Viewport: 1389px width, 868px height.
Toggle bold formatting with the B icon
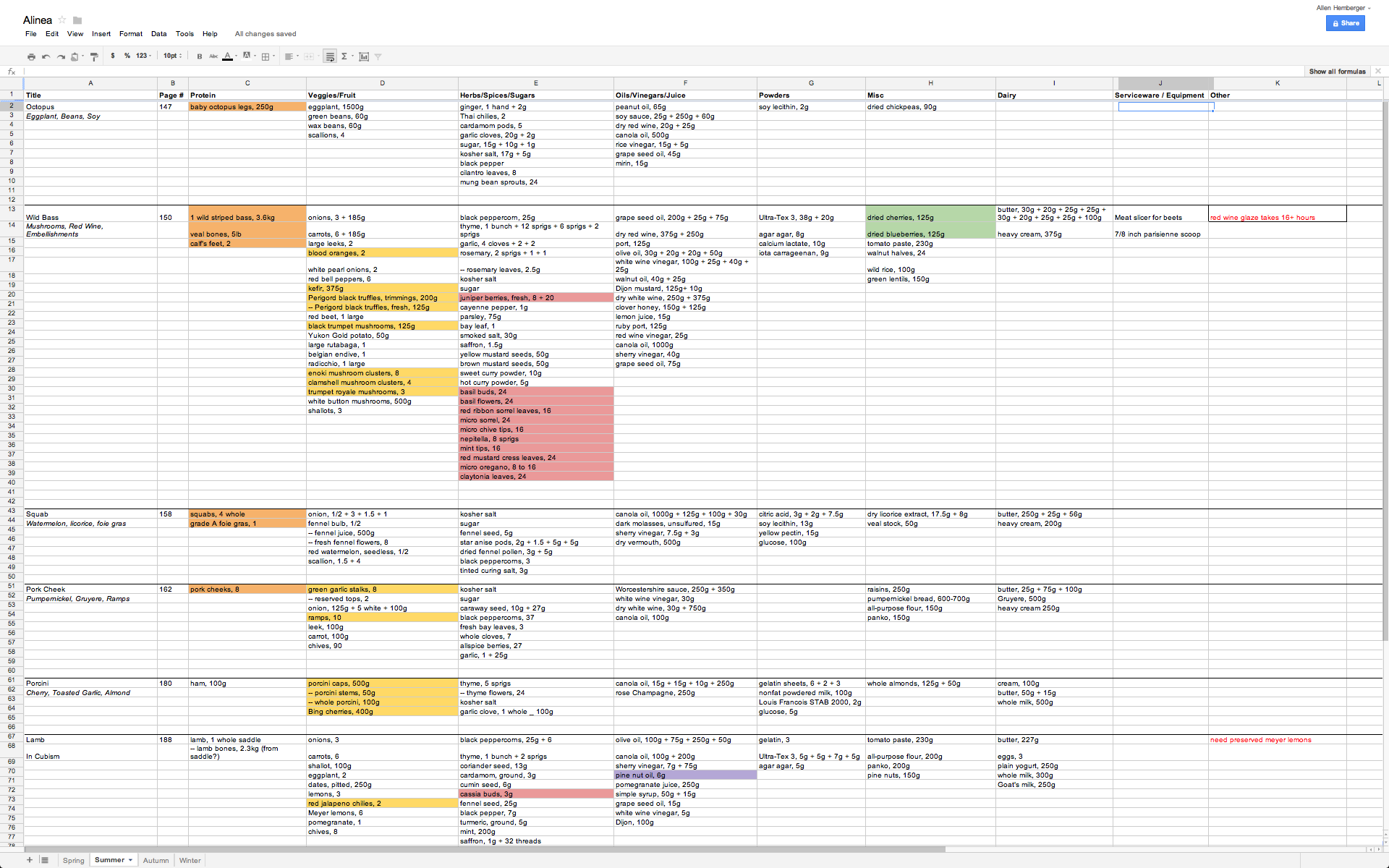(x=200, y=56)
